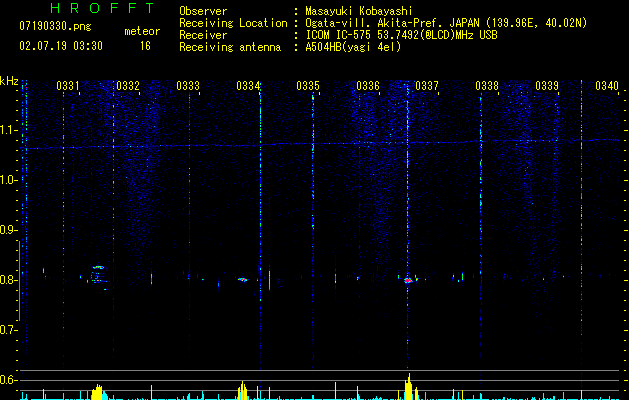Select the filename 07190330.png

(x=55, y=26)
